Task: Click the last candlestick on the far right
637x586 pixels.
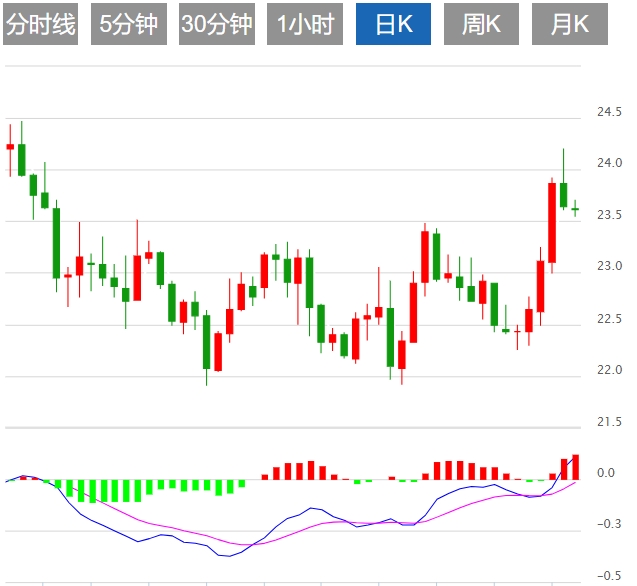Action: [575, 207]
